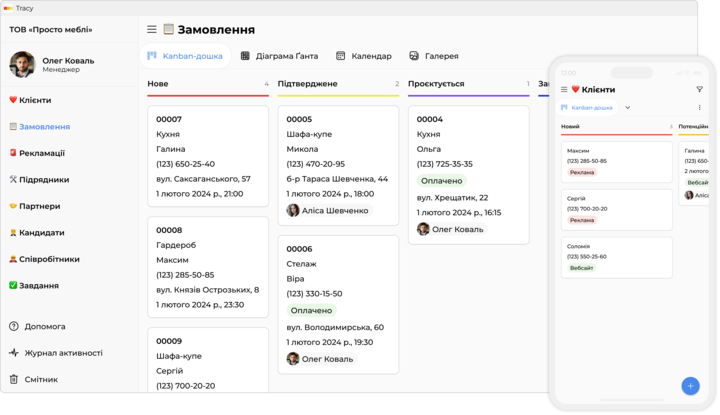Open the Галерея view tab
The height and width of the screenshot is (415, 720).
pyautogui.click(x=433, y=56)
